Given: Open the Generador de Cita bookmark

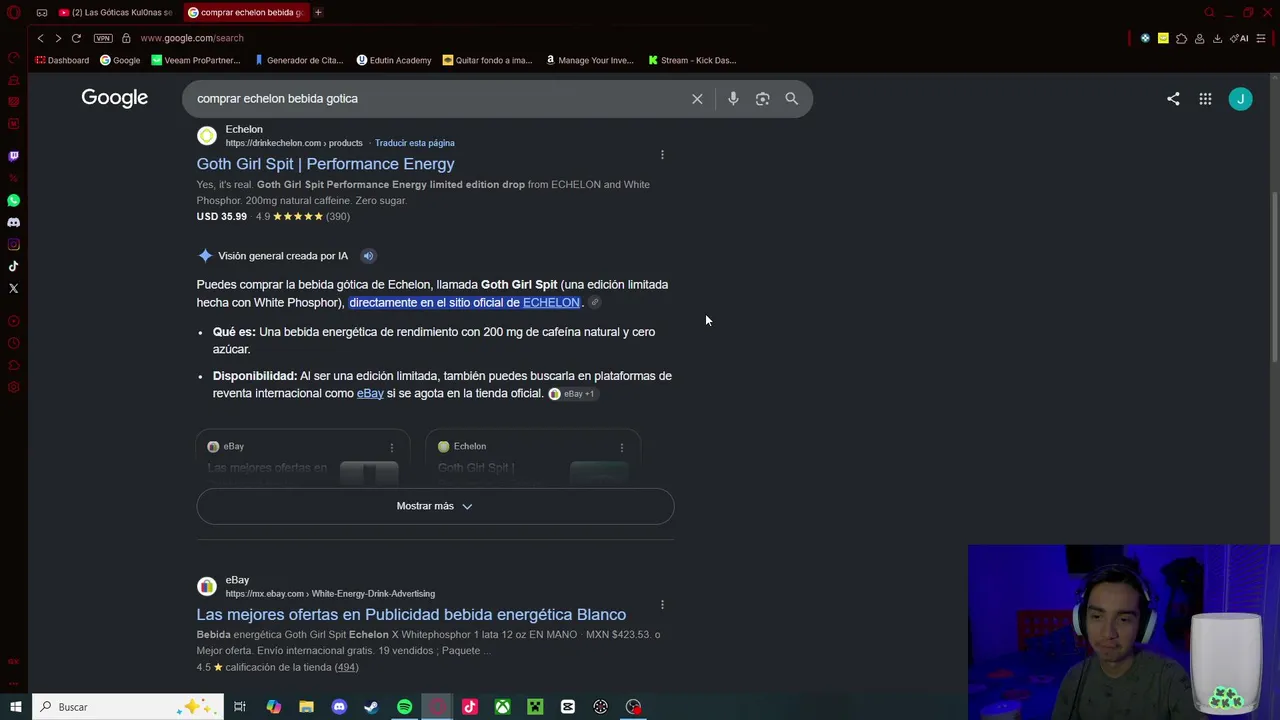Looking at the screenshot, I should point(299,60).
